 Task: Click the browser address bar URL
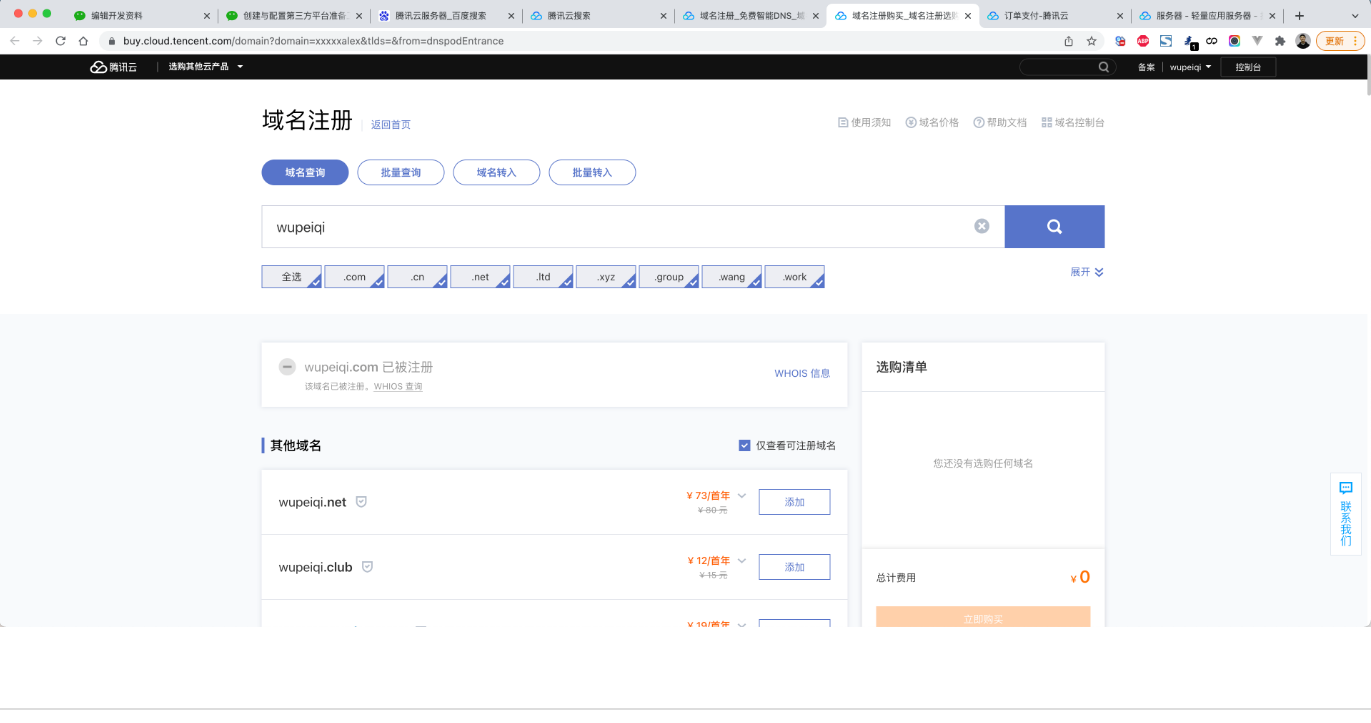(x=314, y=41)
